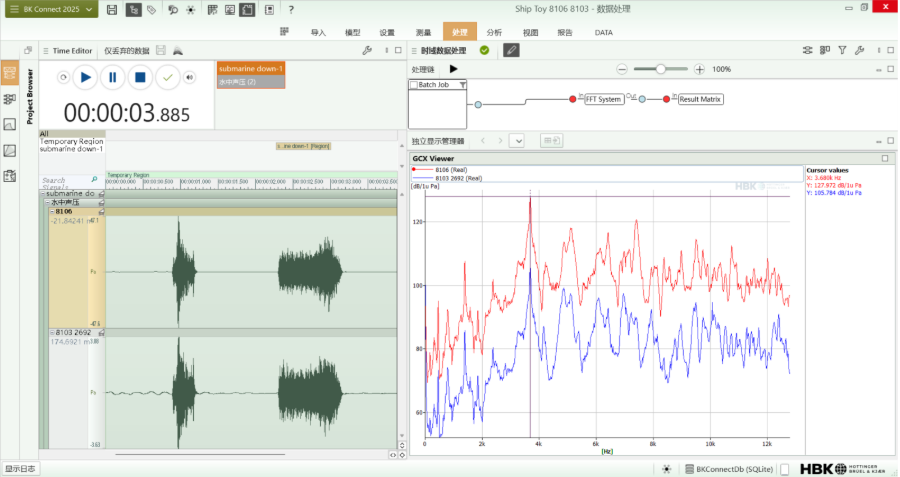Open help via the question mark icon
Screen dimensions: 900x477
291,10
